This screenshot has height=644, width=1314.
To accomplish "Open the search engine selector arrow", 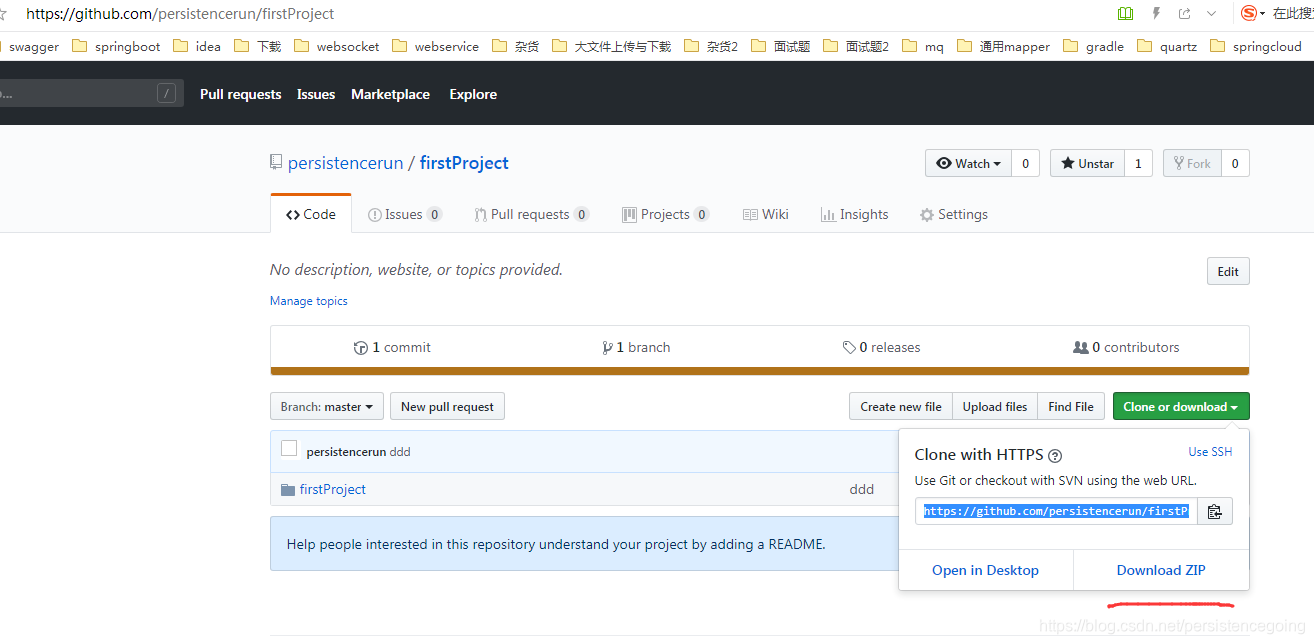I will [1263, 14].
